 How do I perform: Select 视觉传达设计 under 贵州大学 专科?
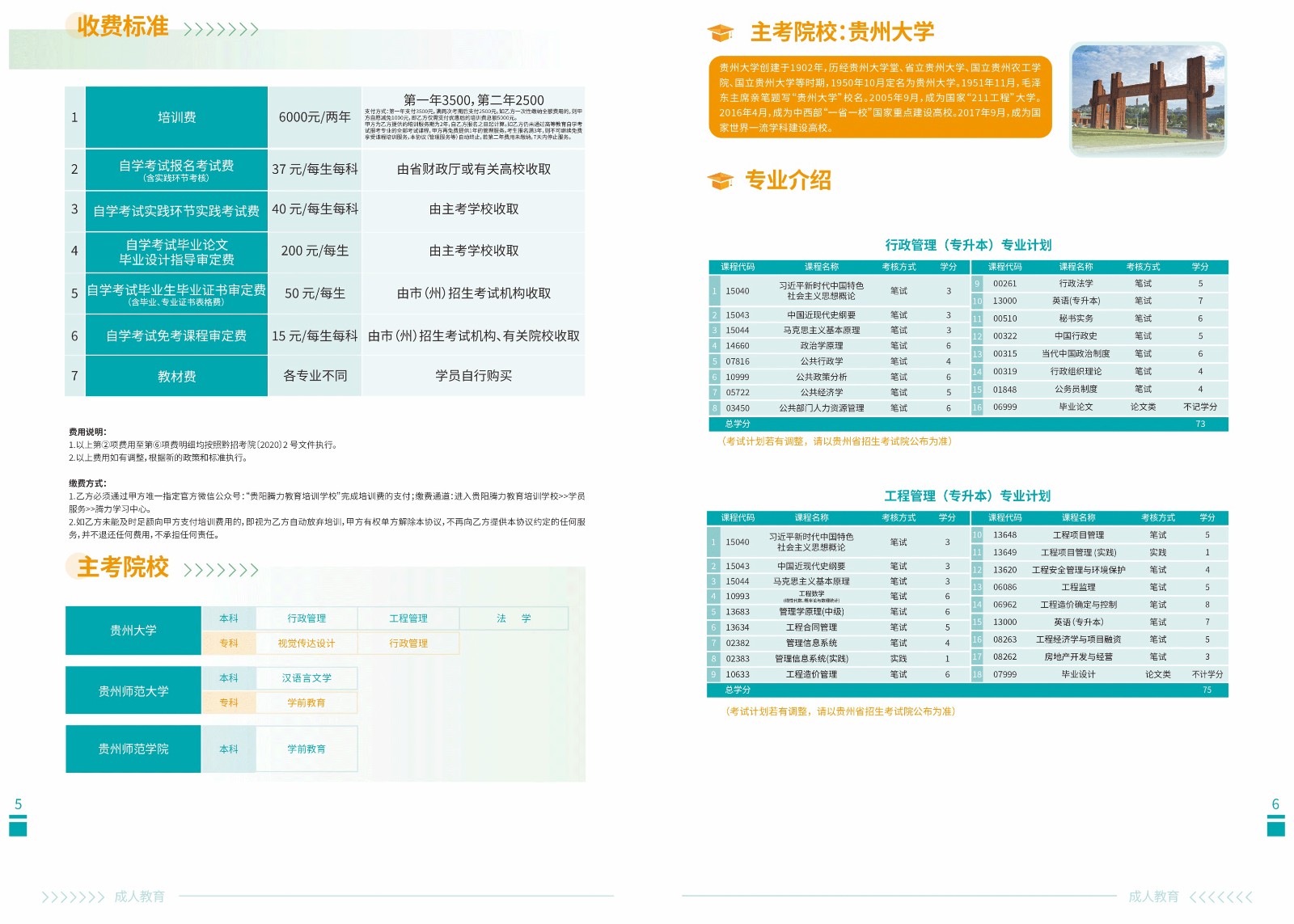[307, 643]
